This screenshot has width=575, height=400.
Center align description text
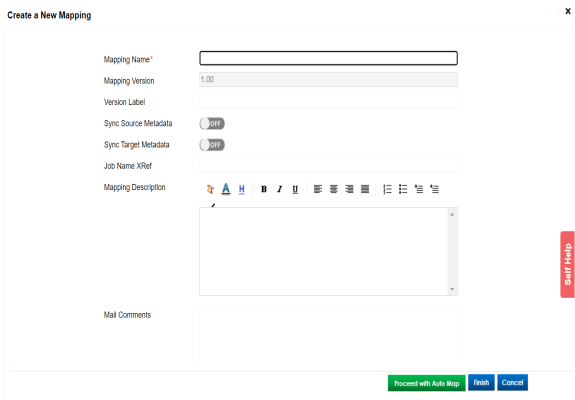tap(333, 189)
